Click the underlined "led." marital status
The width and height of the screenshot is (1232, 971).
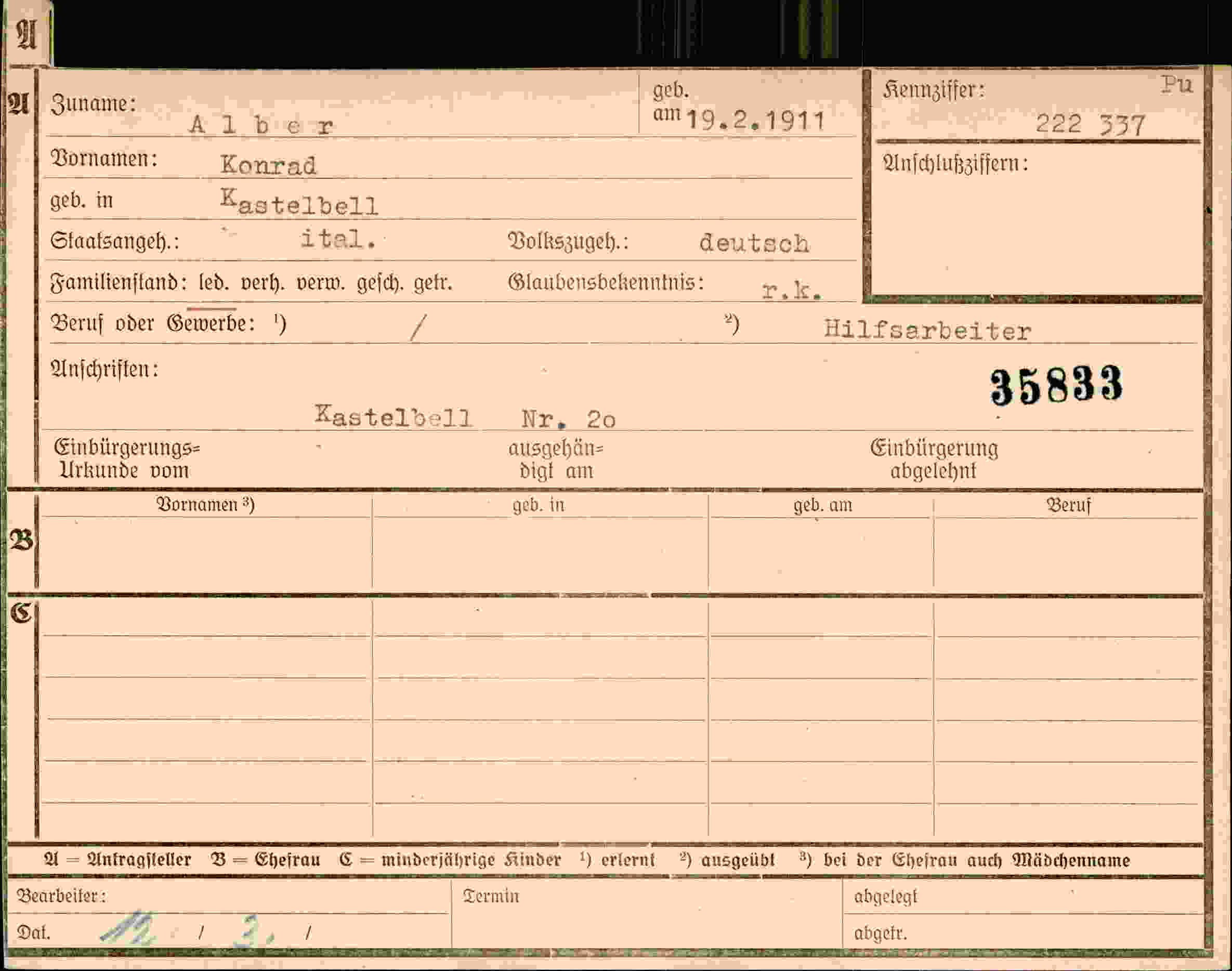214,283
